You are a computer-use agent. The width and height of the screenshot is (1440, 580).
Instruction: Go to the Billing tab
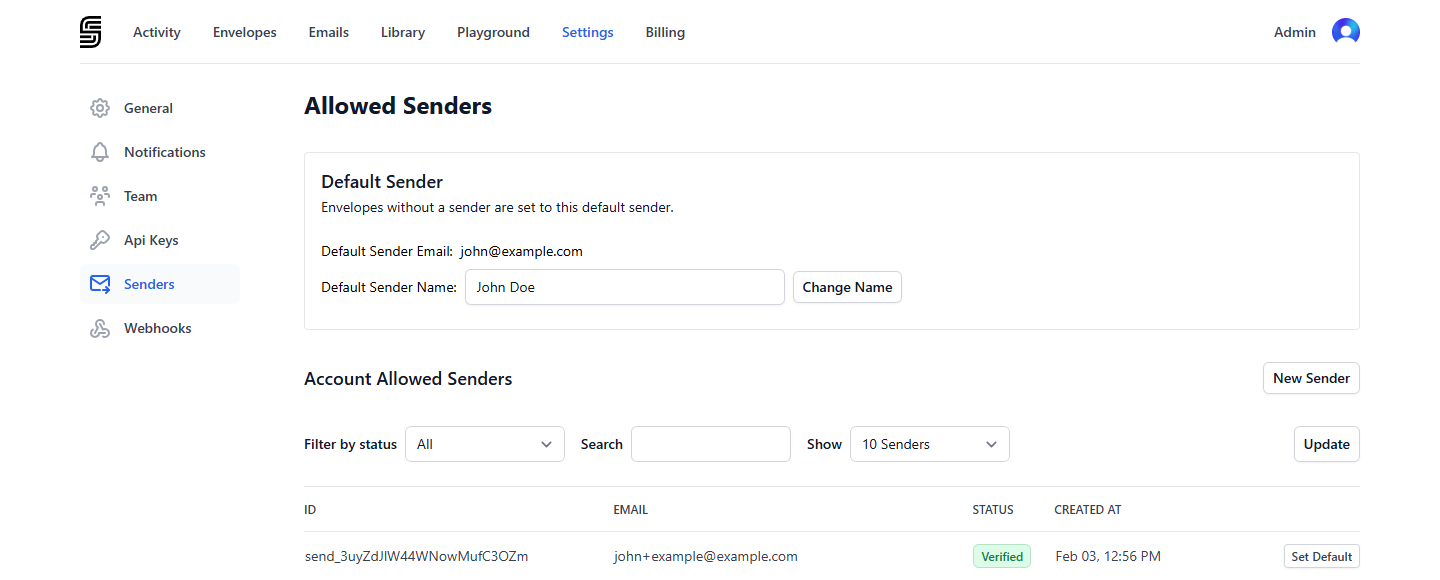click(x=665, y=32)
